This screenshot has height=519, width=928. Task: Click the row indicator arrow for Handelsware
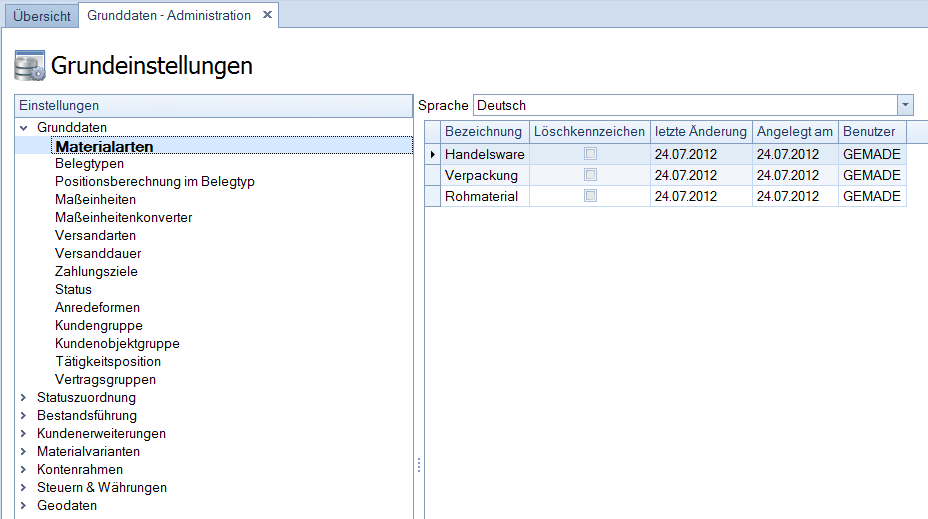[432, 154]
